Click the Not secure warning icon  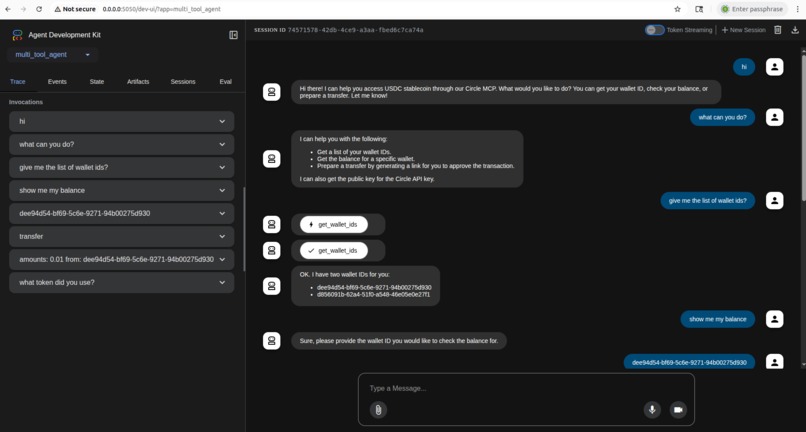click(58, 9)
